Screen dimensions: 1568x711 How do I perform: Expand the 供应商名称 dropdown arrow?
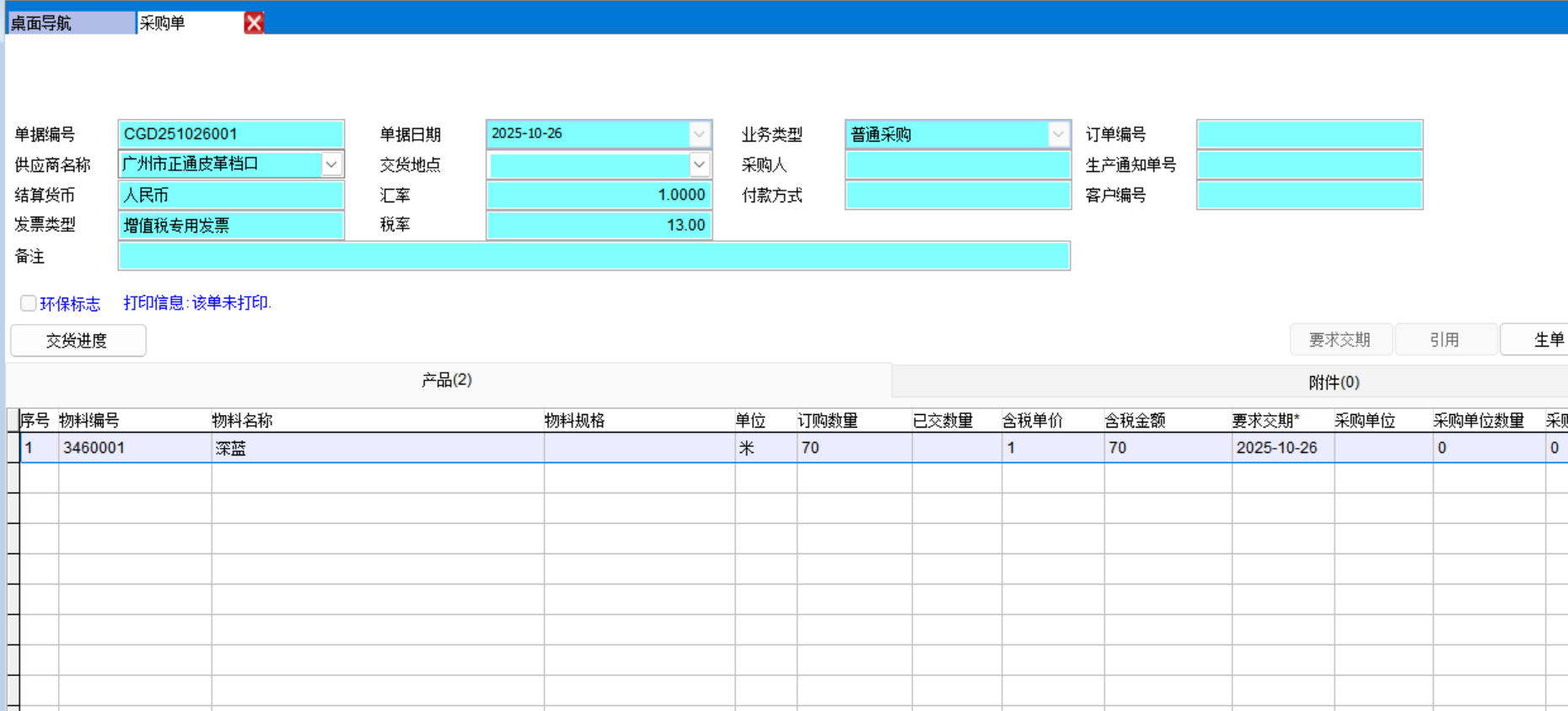tap(331, 164)
